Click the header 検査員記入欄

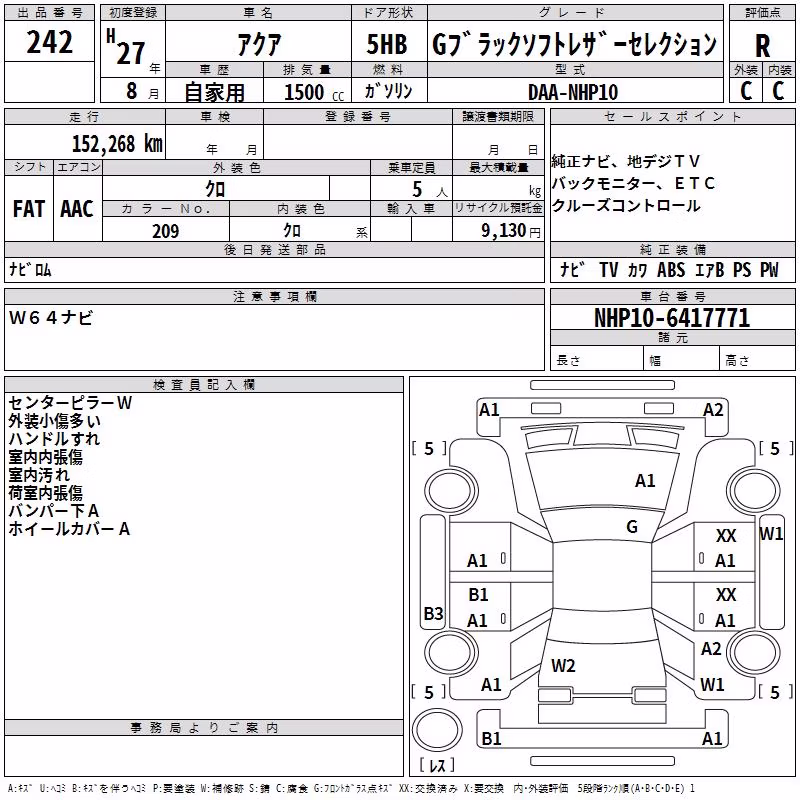204,385
